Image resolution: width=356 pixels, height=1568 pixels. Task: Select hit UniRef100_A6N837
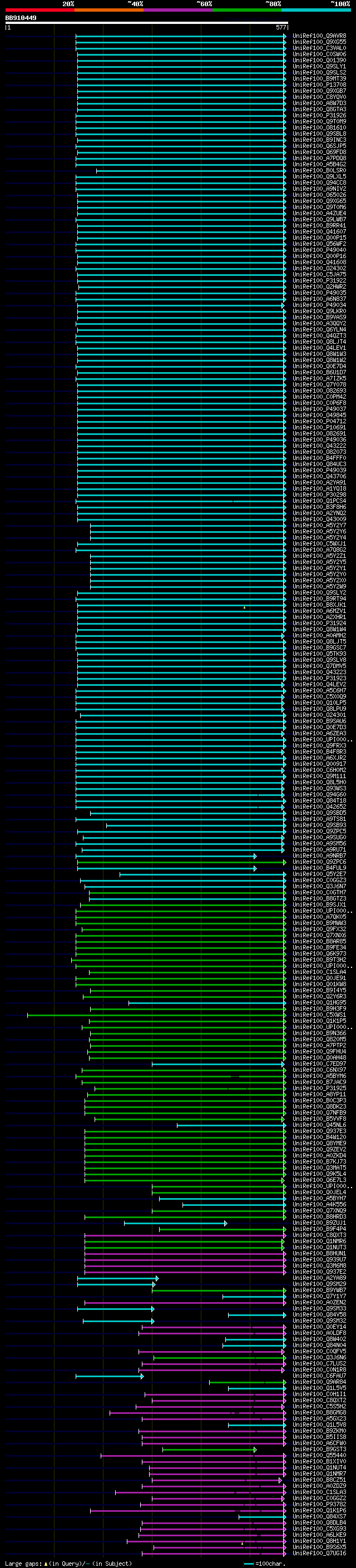(x=319, y=299)
